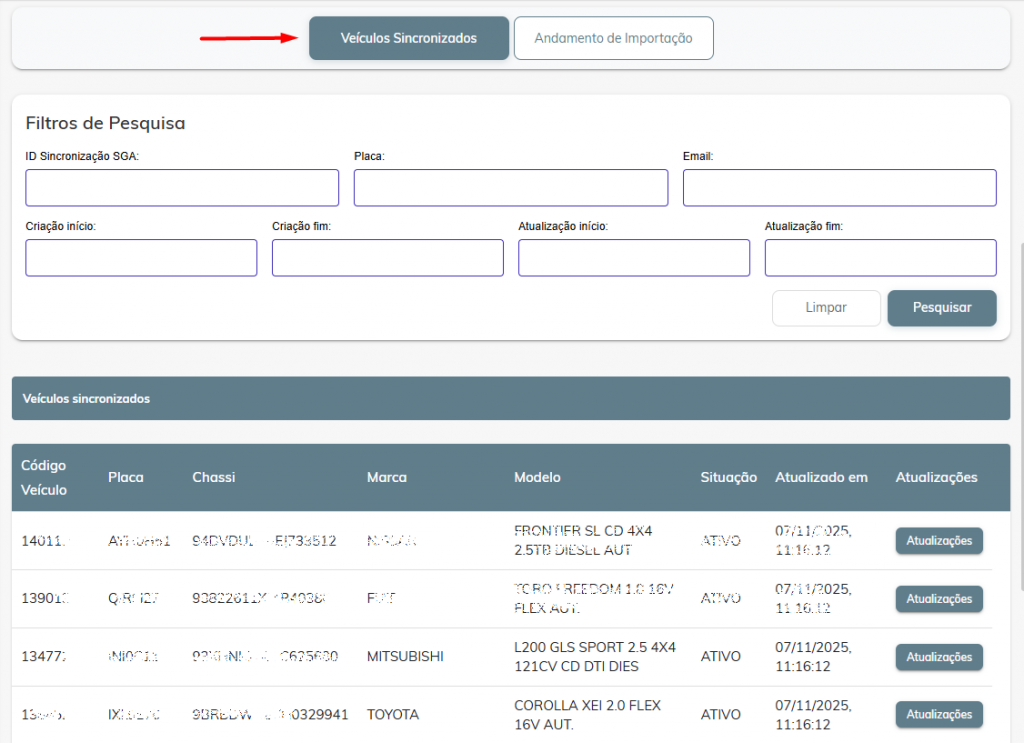The image size is (1024, 743).
Task: Click the Modelo column header
Action: [x=537, y=478]
